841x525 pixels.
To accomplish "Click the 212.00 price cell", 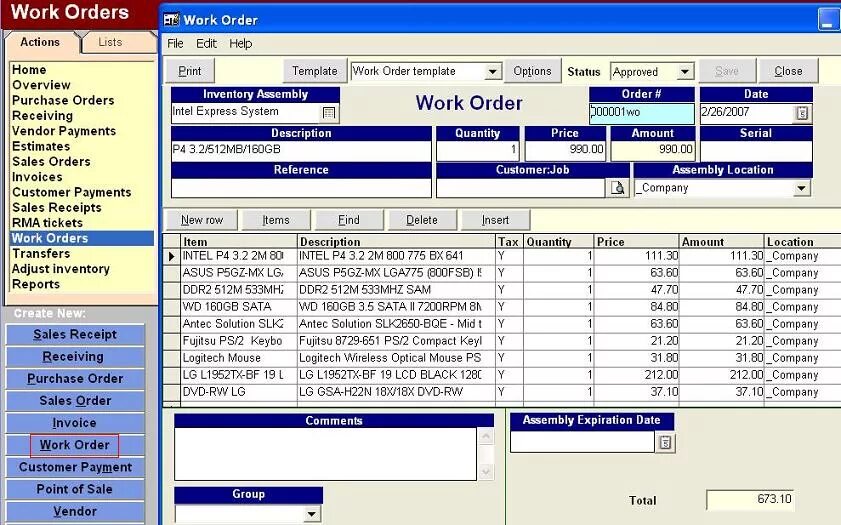I will pyautogui.click(x=636, y=375).
